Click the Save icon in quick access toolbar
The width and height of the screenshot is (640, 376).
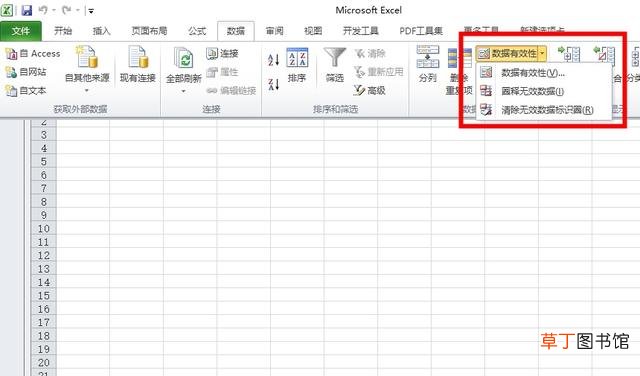pyautogui.click(x=27, y=10)
